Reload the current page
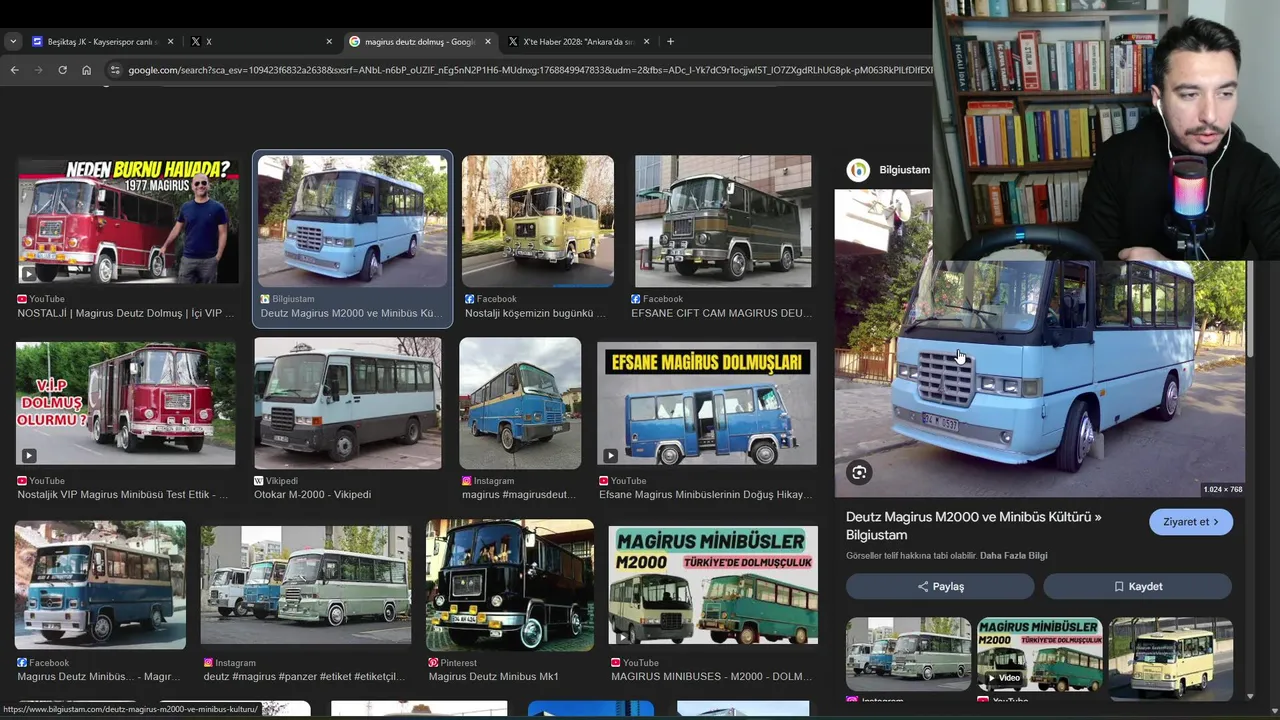 (62, 70)
